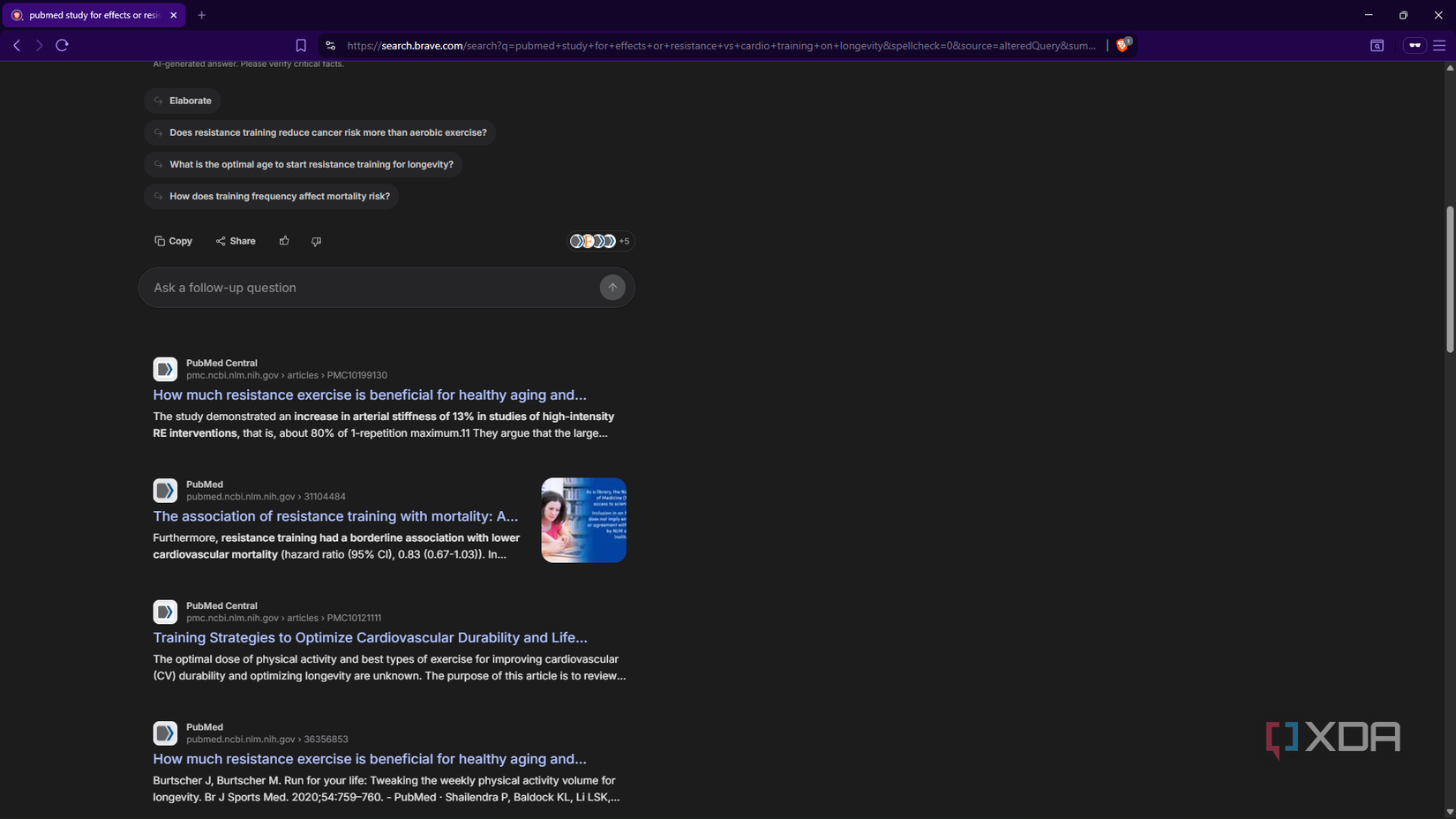Viewport: 1456px width, 819px height.
Task: Click the scrollbar down arrow
Action: pyautogui.click(x=1450, y=812)
